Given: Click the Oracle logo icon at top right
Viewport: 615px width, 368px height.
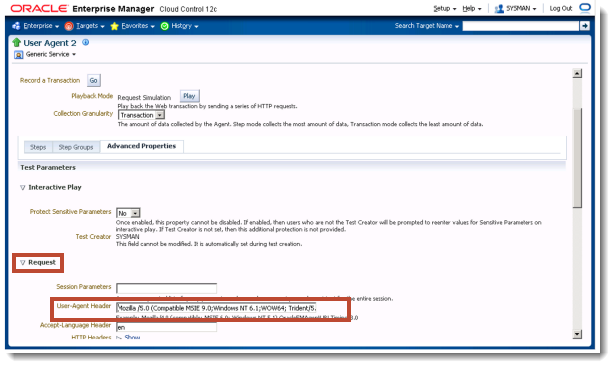Looking at the screenshot, I should (x=585, y=8).
